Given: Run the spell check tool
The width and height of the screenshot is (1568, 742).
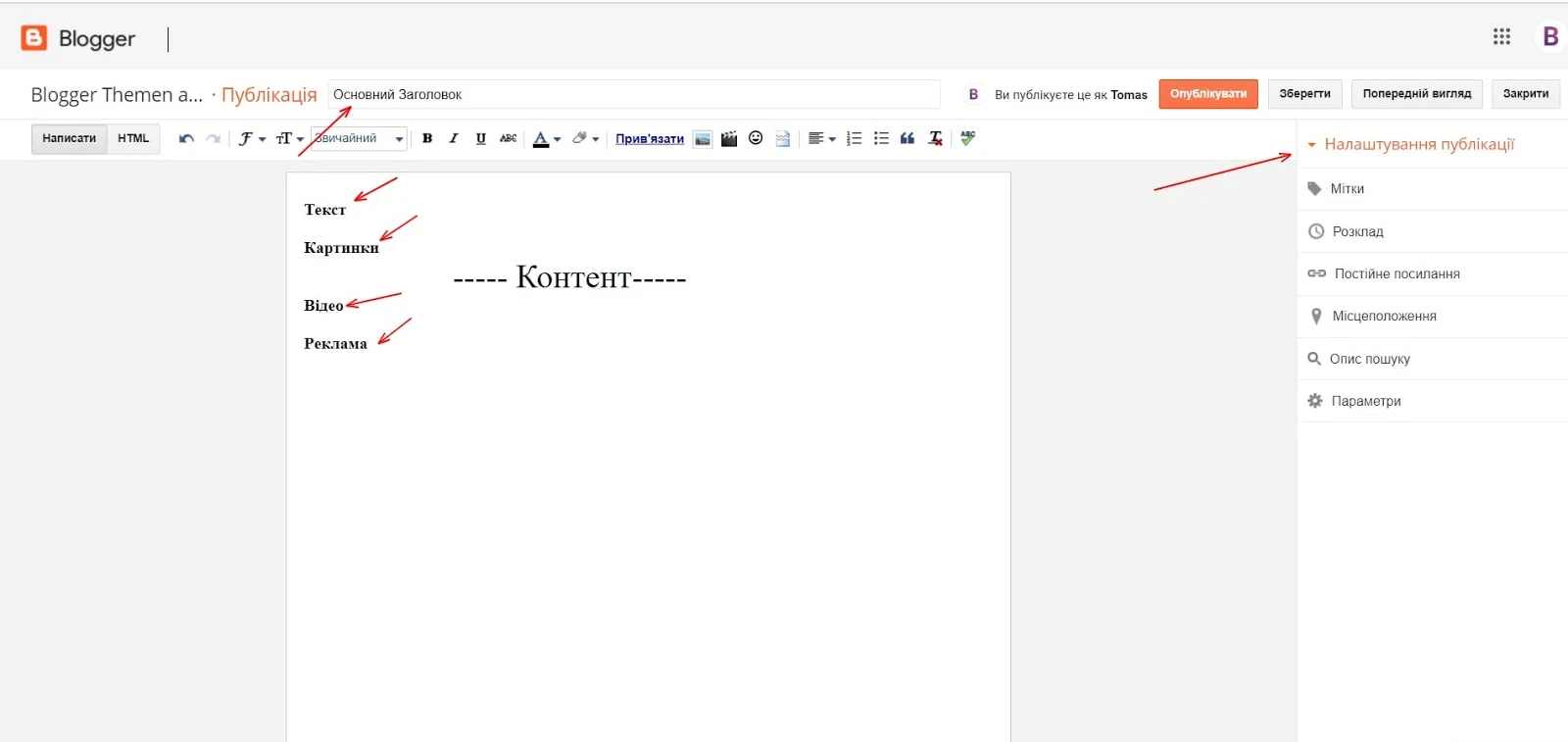Looking at the screenshot, I should pos(968,138).
